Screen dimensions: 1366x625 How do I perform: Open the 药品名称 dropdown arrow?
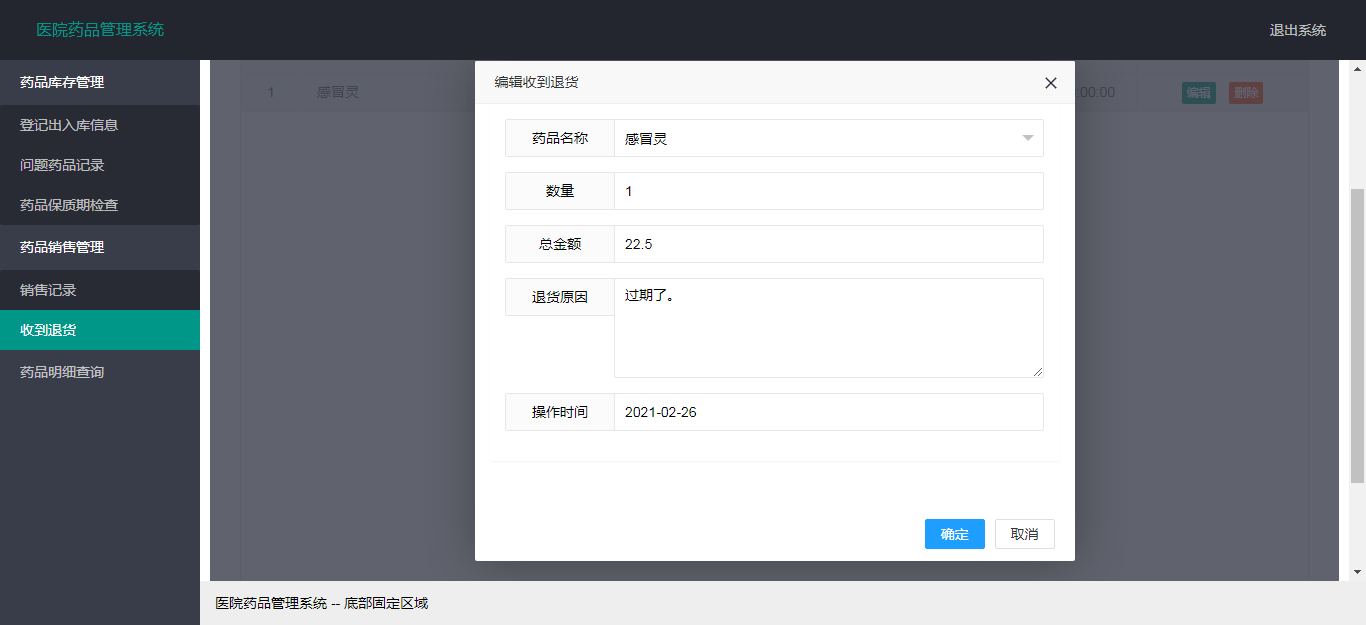pos(1027,139)
